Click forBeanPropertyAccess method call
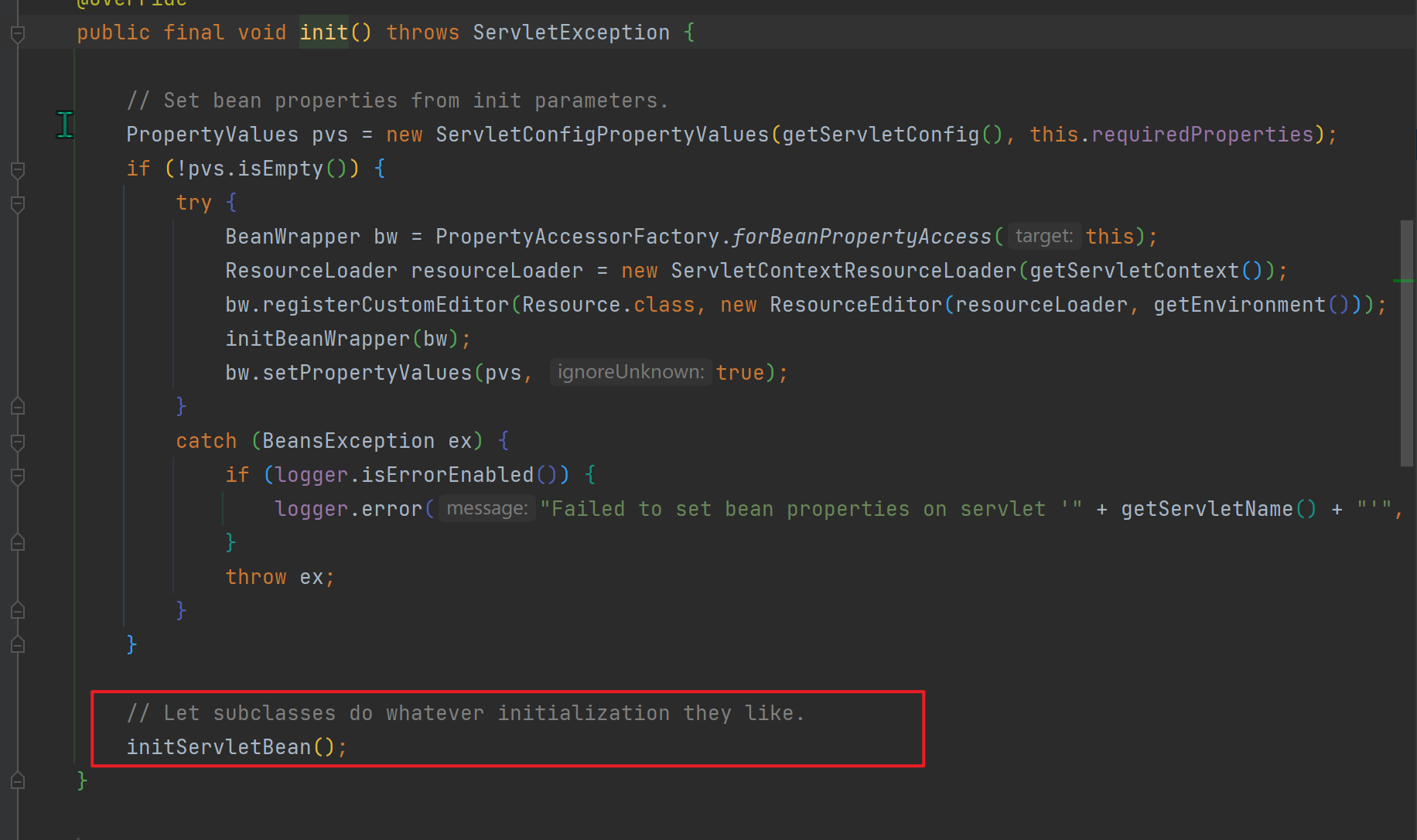This screenshot has height=840, width=1417. 862,237
